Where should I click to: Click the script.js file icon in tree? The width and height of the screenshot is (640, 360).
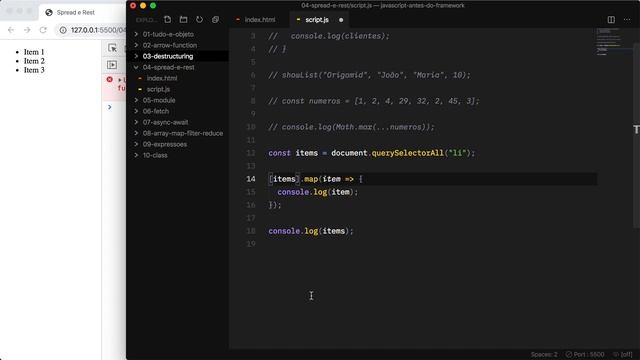140,89
